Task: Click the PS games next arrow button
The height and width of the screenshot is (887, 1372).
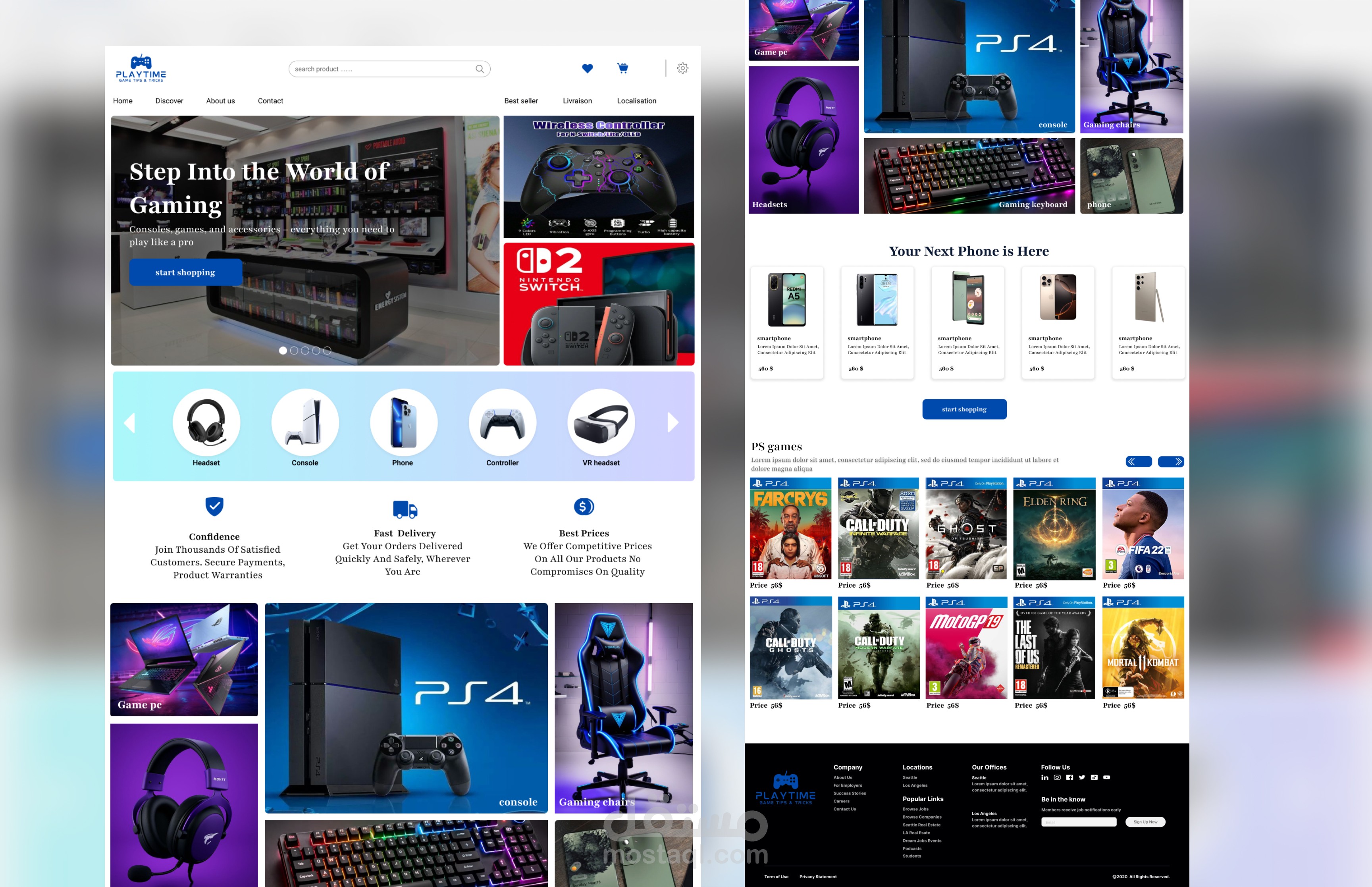Action: (x=1171, y=461)
